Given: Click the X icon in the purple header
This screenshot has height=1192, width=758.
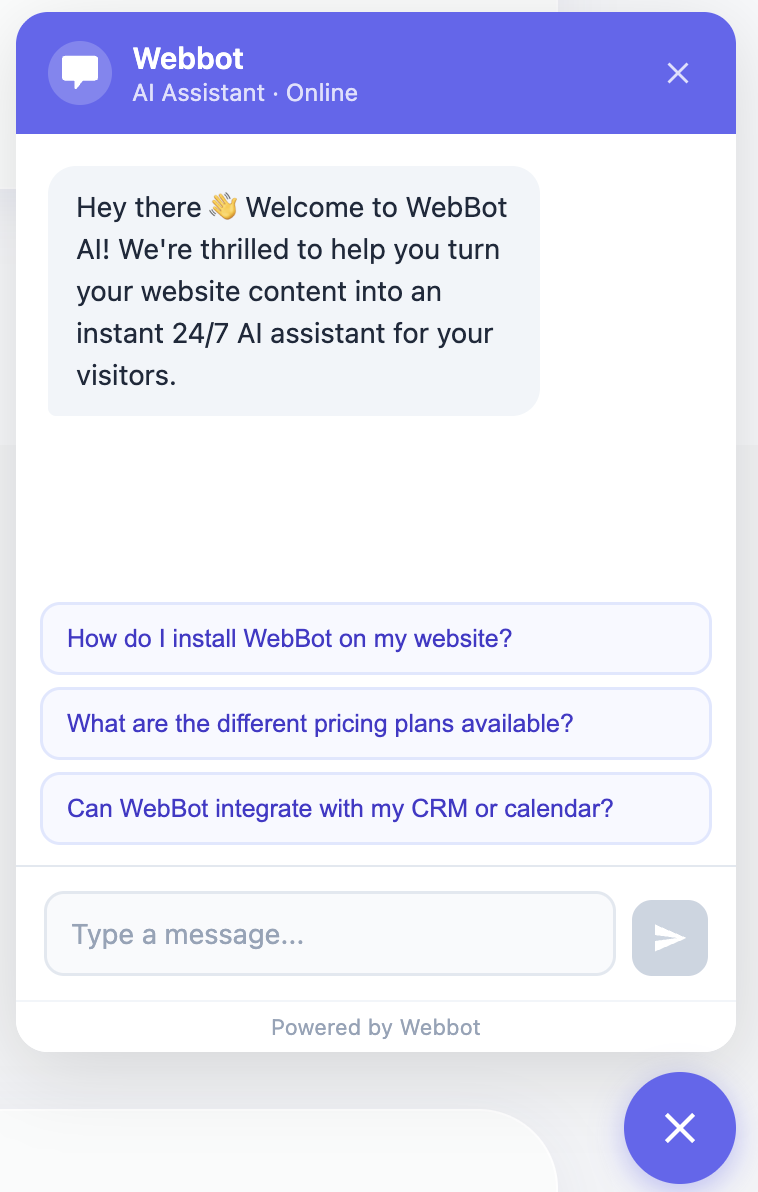Looking at the screenshot, I should point(677,73).
